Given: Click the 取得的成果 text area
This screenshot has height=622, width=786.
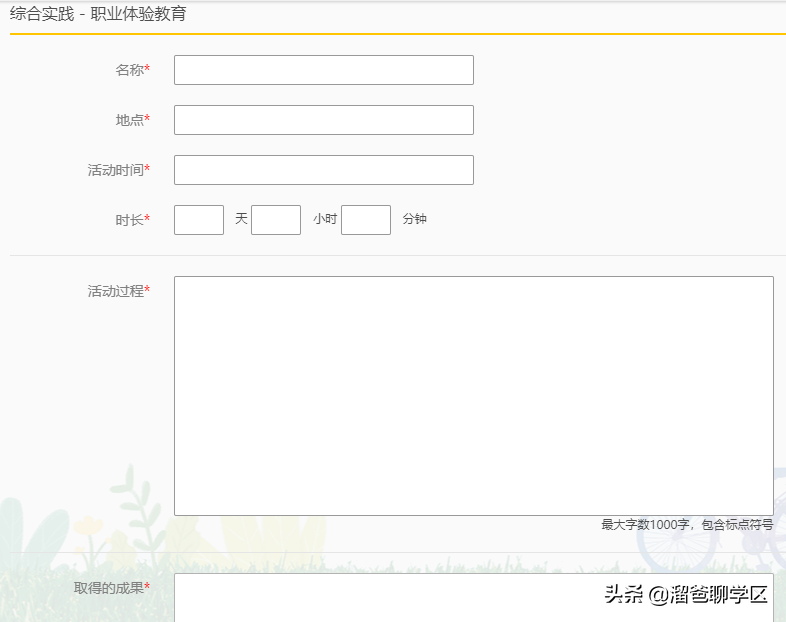Looking at the screenshot, I should 474,598.
